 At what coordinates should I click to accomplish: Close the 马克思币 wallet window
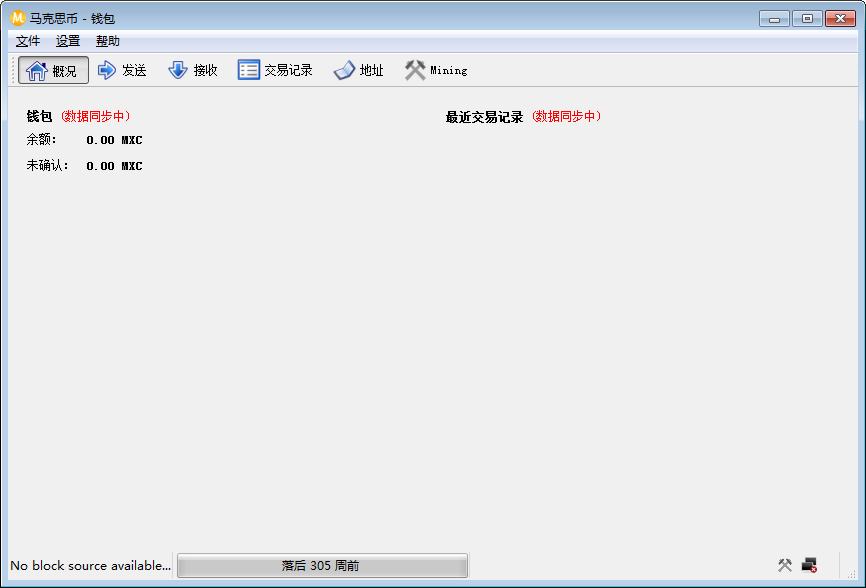pos(840,19)
